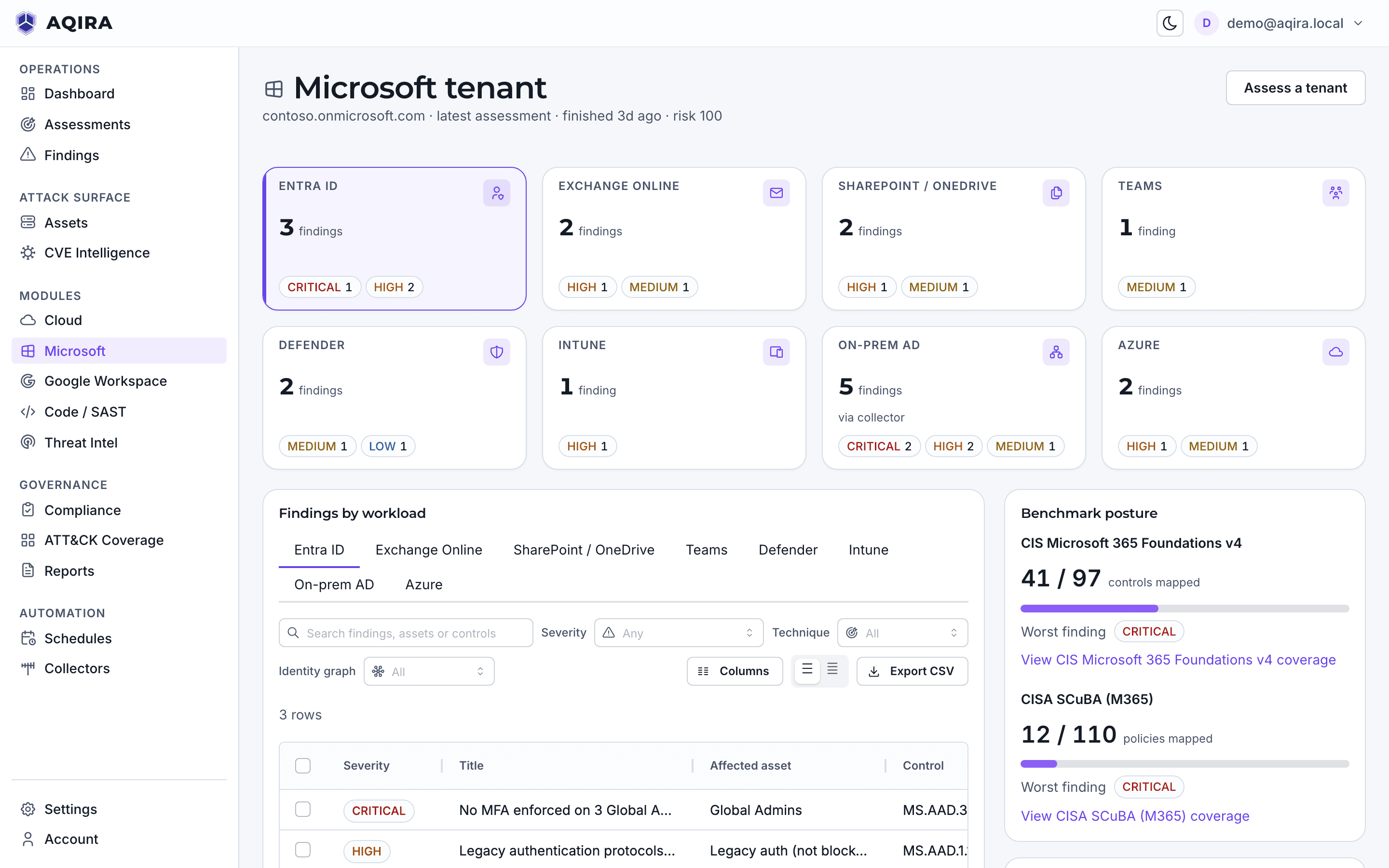Open View CIS Microsoft 365 Foundations v4 coverage
1389x868 pixels.
[x=1178, y=660]
